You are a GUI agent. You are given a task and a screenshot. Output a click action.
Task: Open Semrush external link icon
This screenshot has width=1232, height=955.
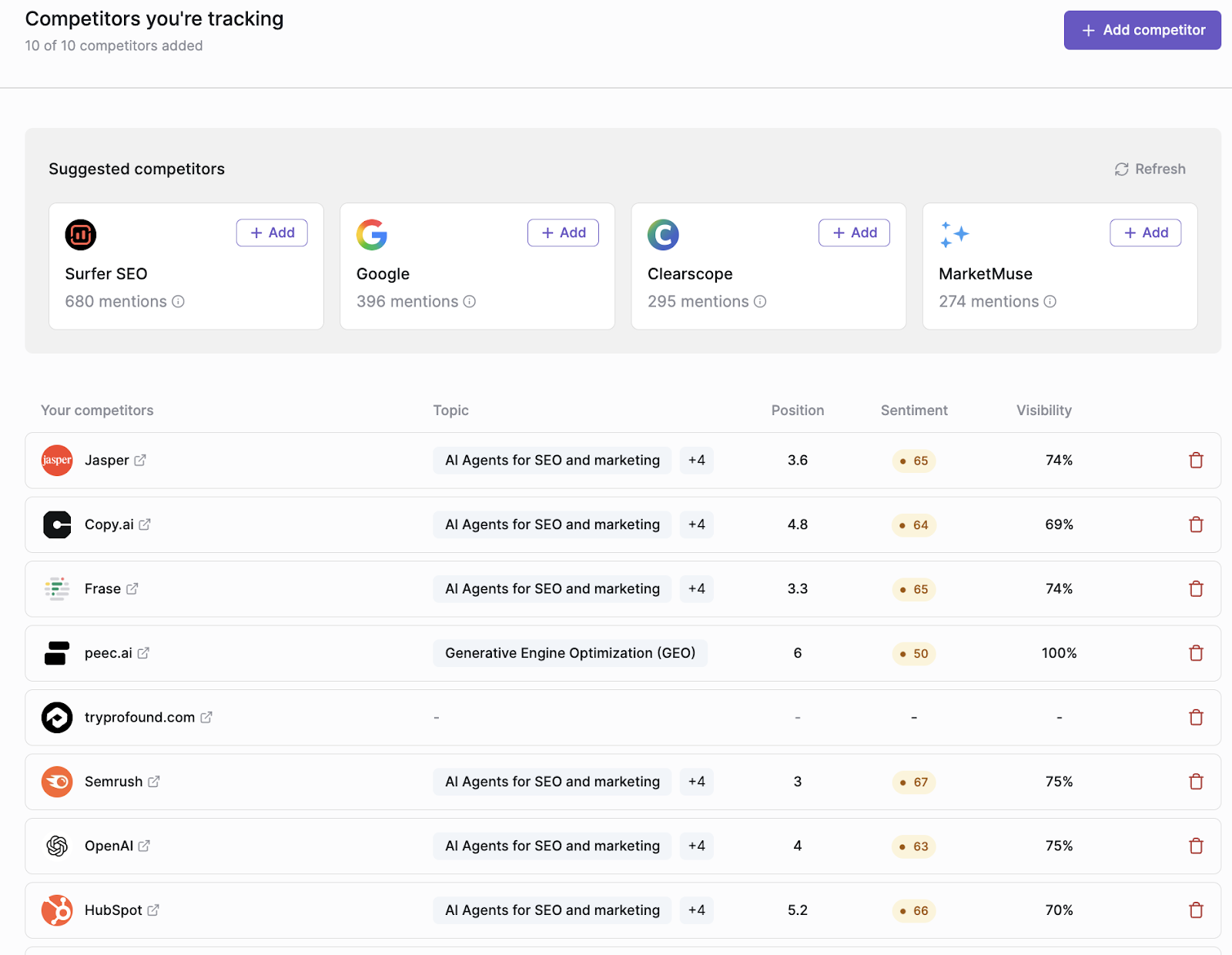click(x=154, y=782)
